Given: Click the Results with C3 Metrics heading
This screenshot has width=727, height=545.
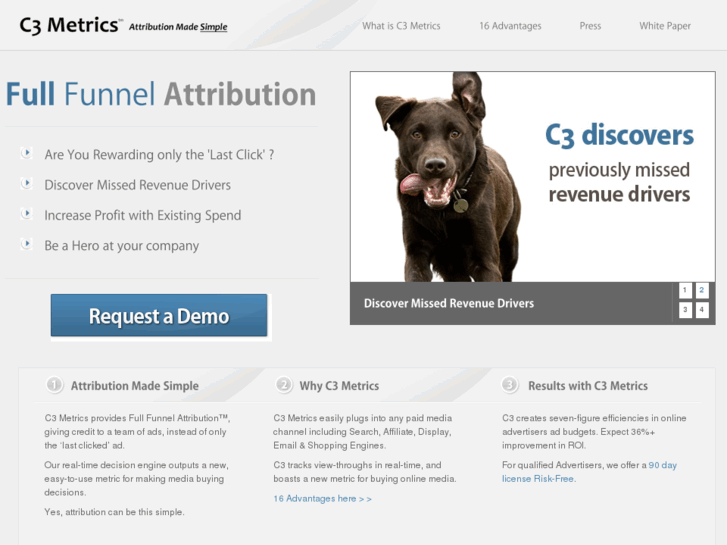Looking at the screenshot, I should (588, 386).
